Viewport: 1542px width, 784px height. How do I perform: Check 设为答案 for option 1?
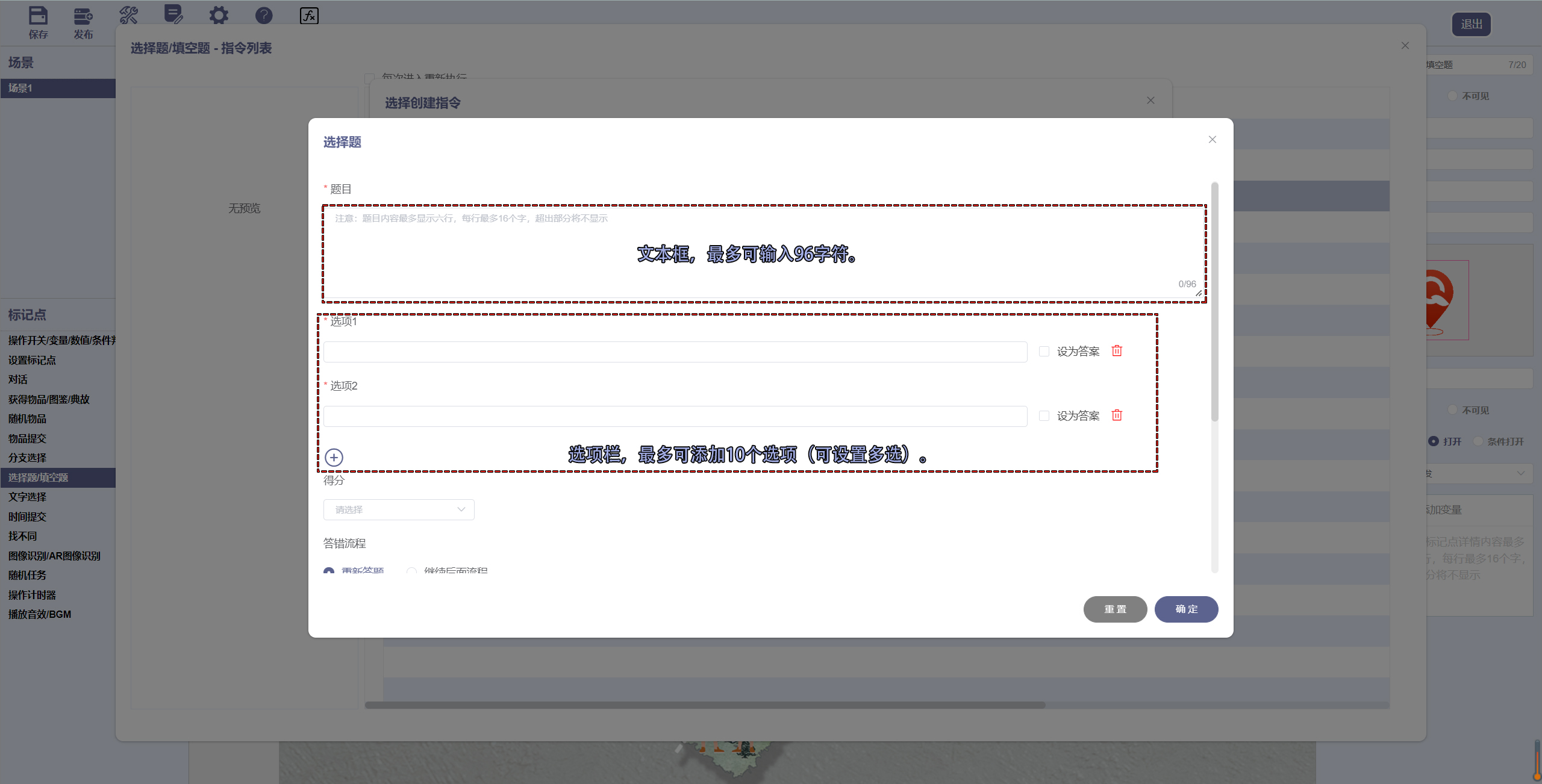pyautogui.click(x=1044, y=351)
